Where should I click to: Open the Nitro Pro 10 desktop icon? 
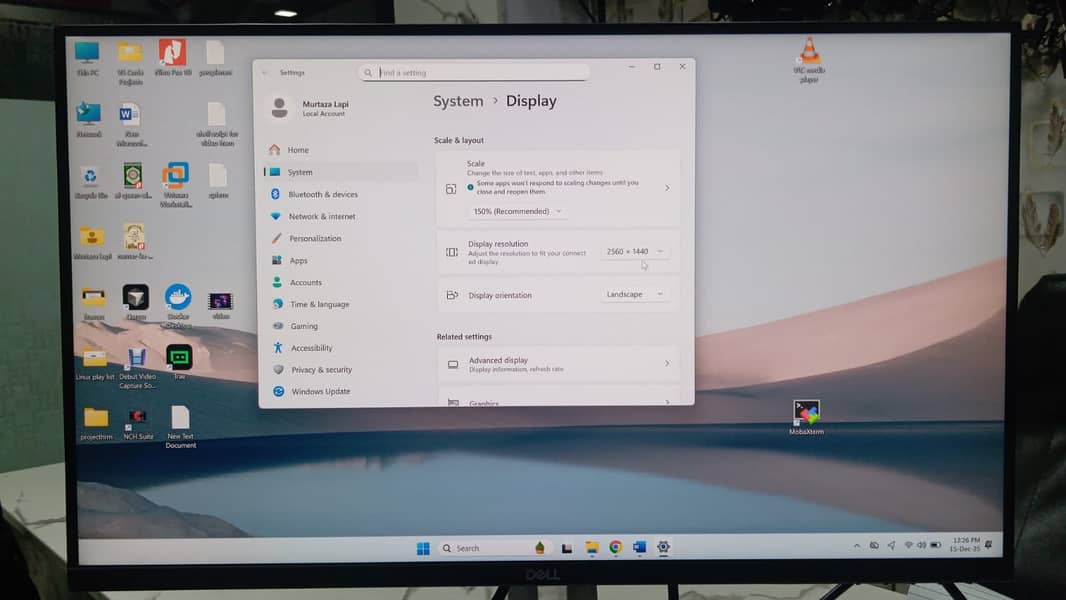(172, 53)
